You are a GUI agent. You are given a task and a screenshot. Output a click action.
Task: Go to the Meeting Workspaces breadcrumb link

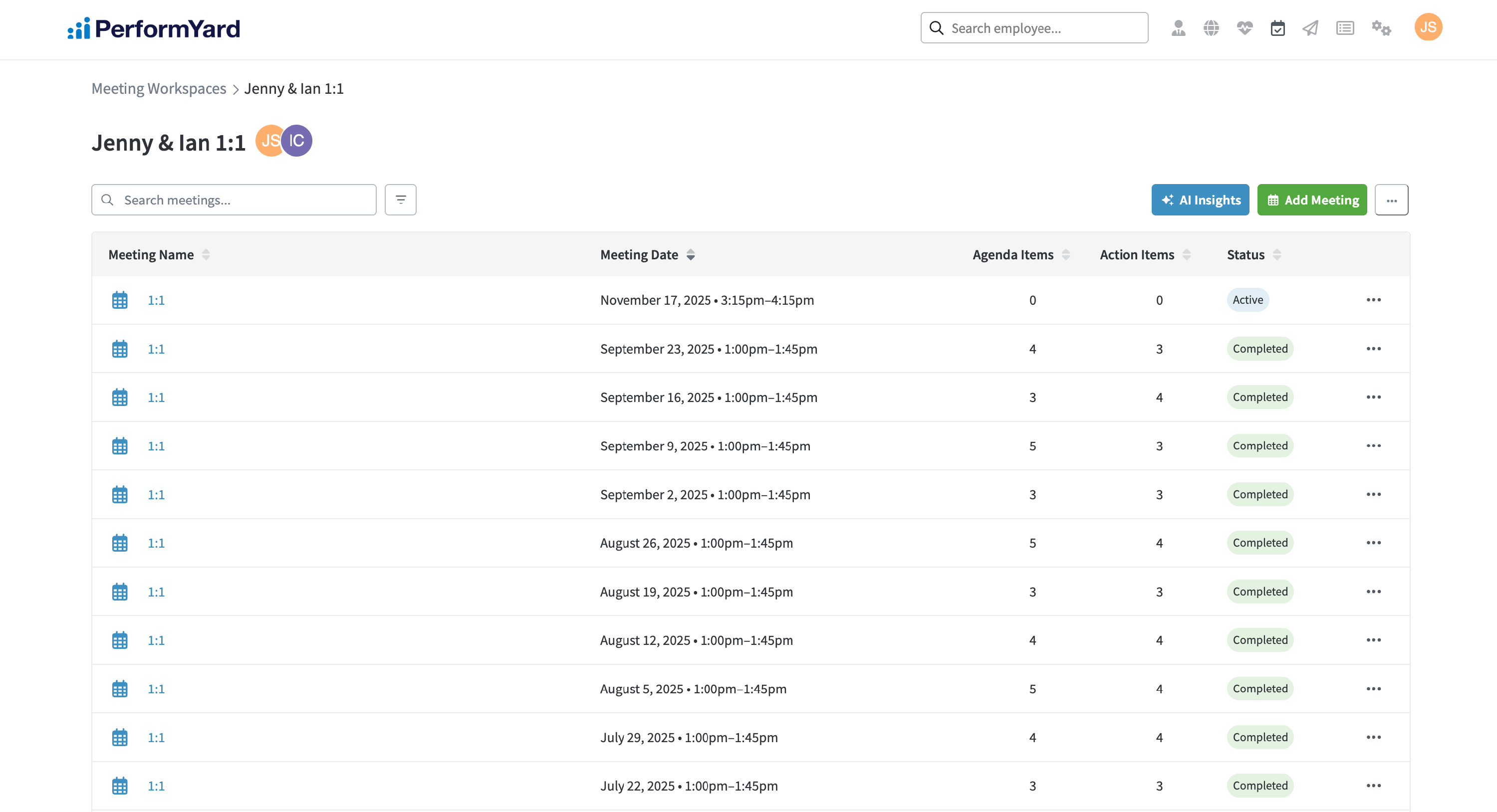coord(159,88)
